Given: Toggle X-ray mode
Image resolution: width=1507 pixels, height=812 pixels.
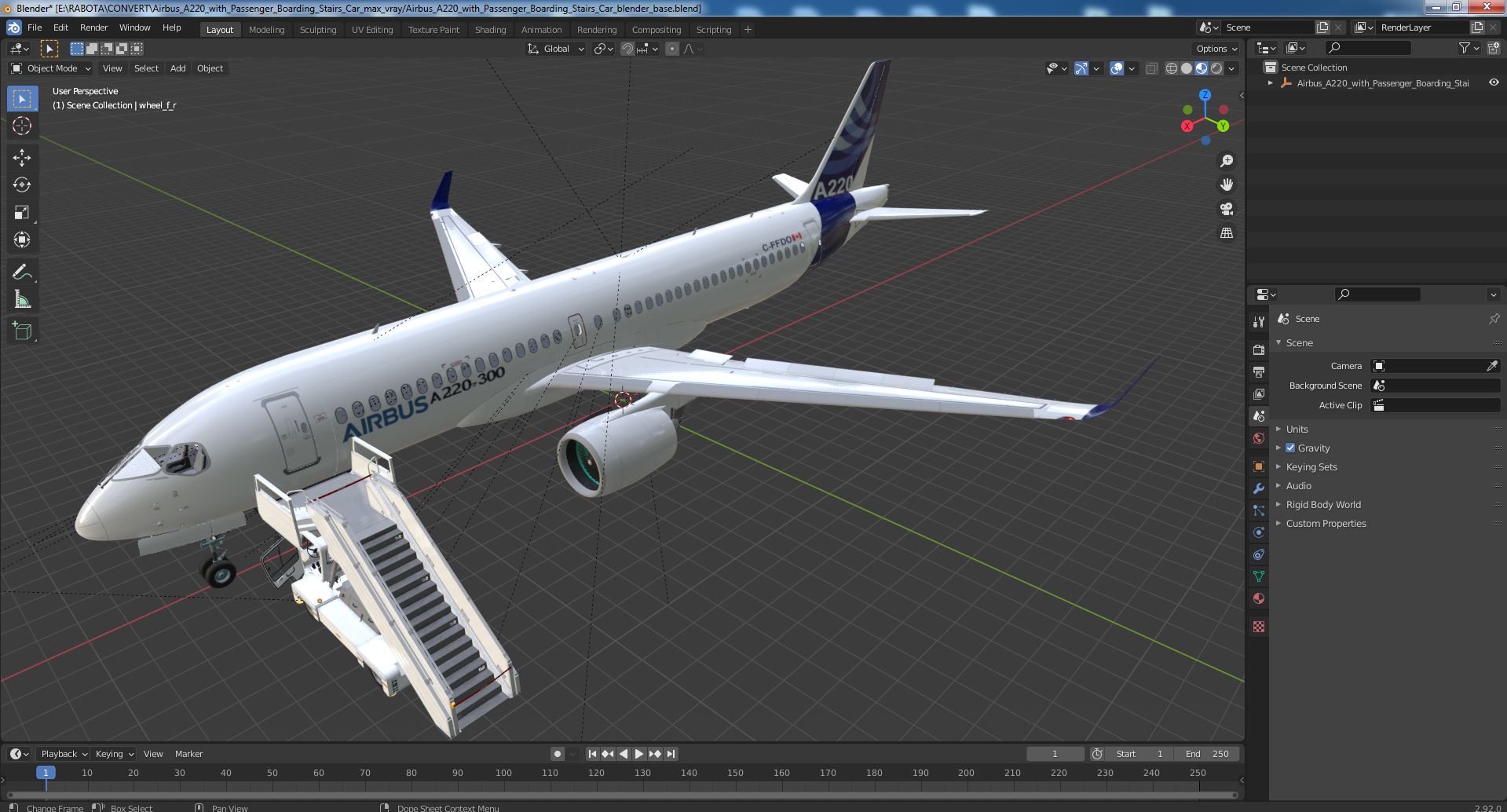Looking at the screenshot, I should pyautogui.click(x=1151, y=68).
